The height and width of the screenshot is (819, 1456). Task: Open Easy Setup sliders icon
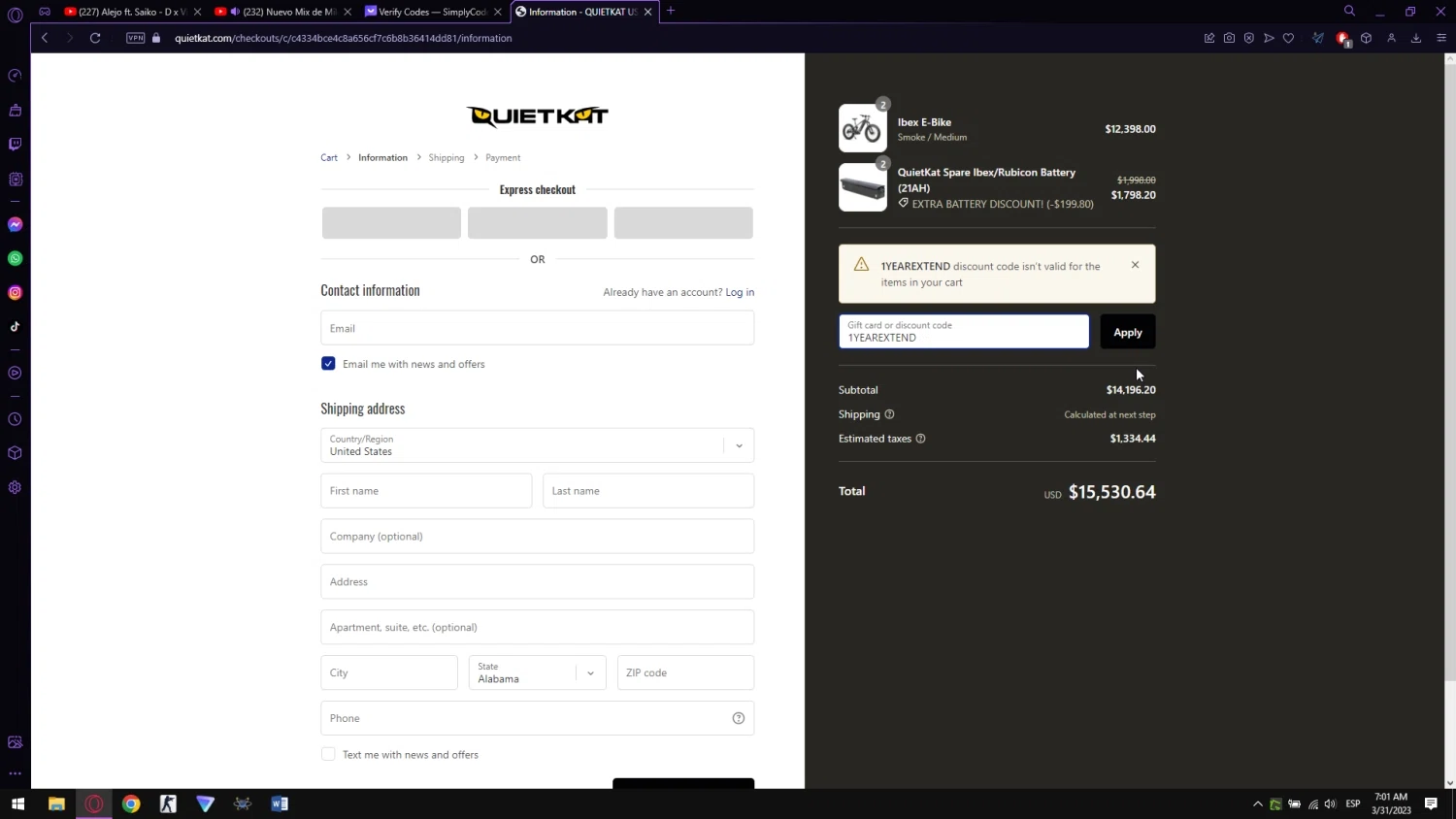pos(1441,38)
